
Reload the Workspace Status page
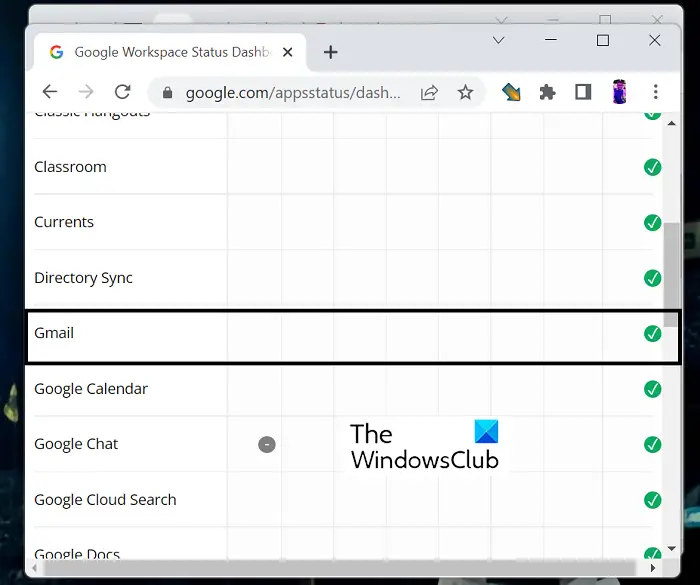tap(122, 92)
